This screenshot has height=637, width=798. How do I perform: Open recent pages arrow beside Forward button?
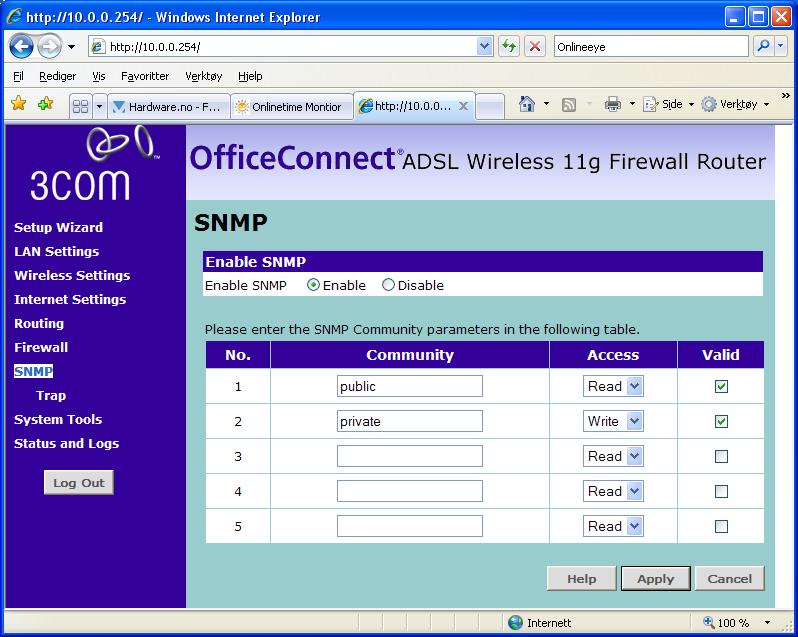[x=72, y=47]
